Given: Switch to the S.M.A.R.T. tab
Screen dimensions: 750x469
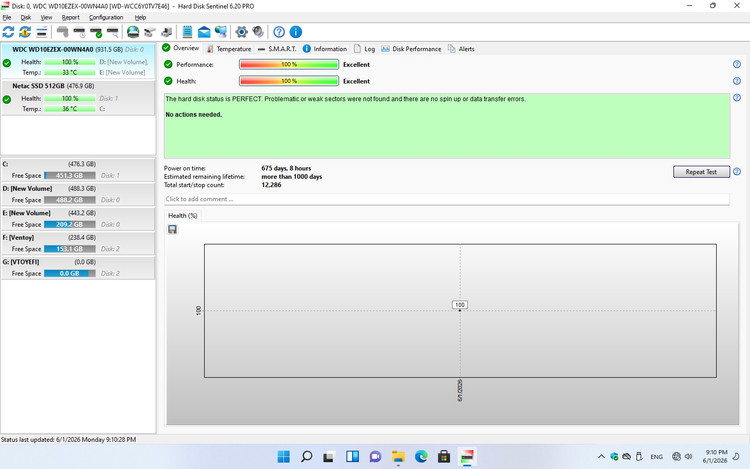Looking at the screenshot, I should [277, 49].
